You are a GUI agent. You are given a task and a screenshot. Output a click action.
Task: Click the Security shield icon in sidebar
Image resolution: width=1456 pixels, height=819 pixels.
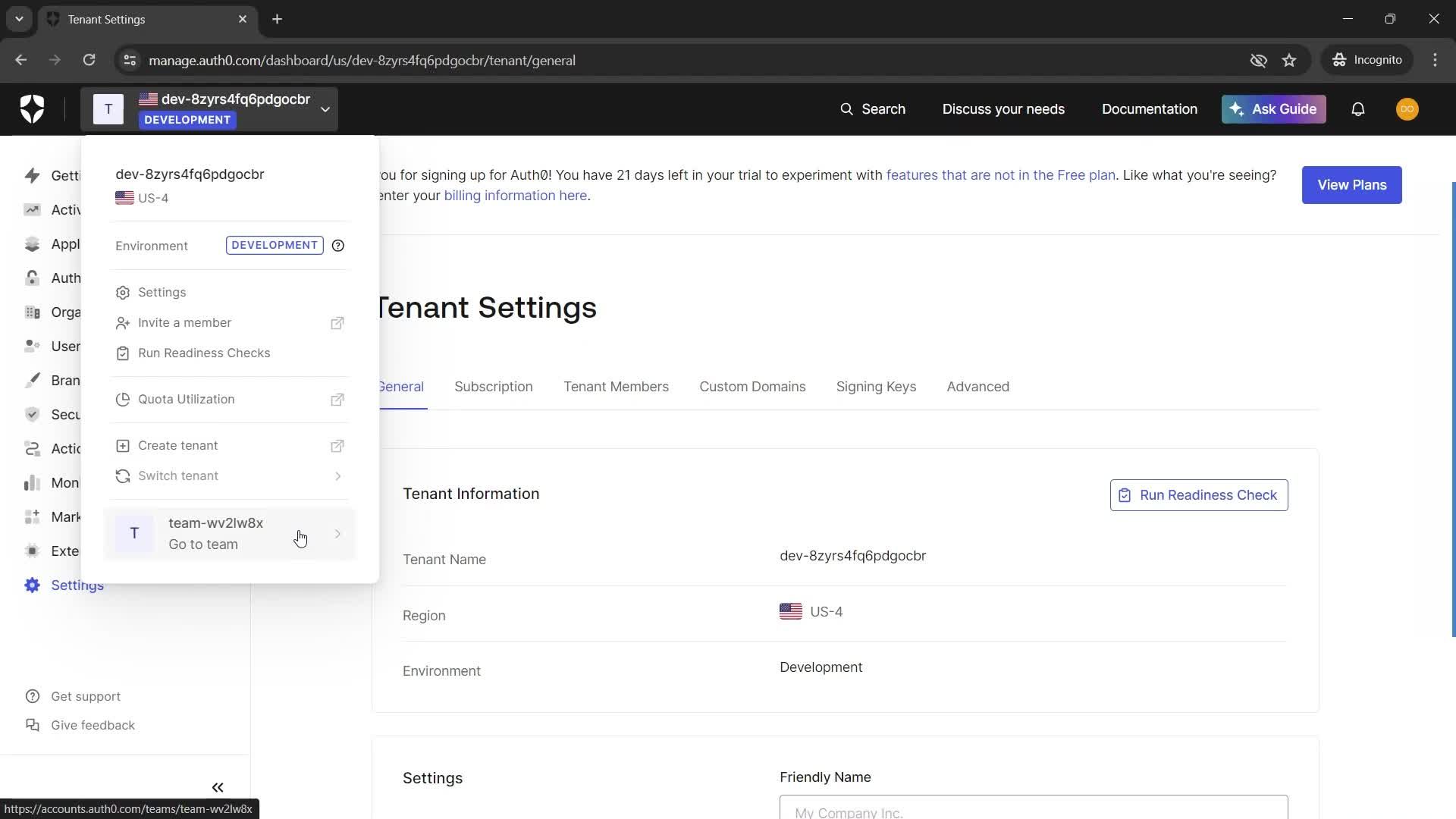click(32, 415)
